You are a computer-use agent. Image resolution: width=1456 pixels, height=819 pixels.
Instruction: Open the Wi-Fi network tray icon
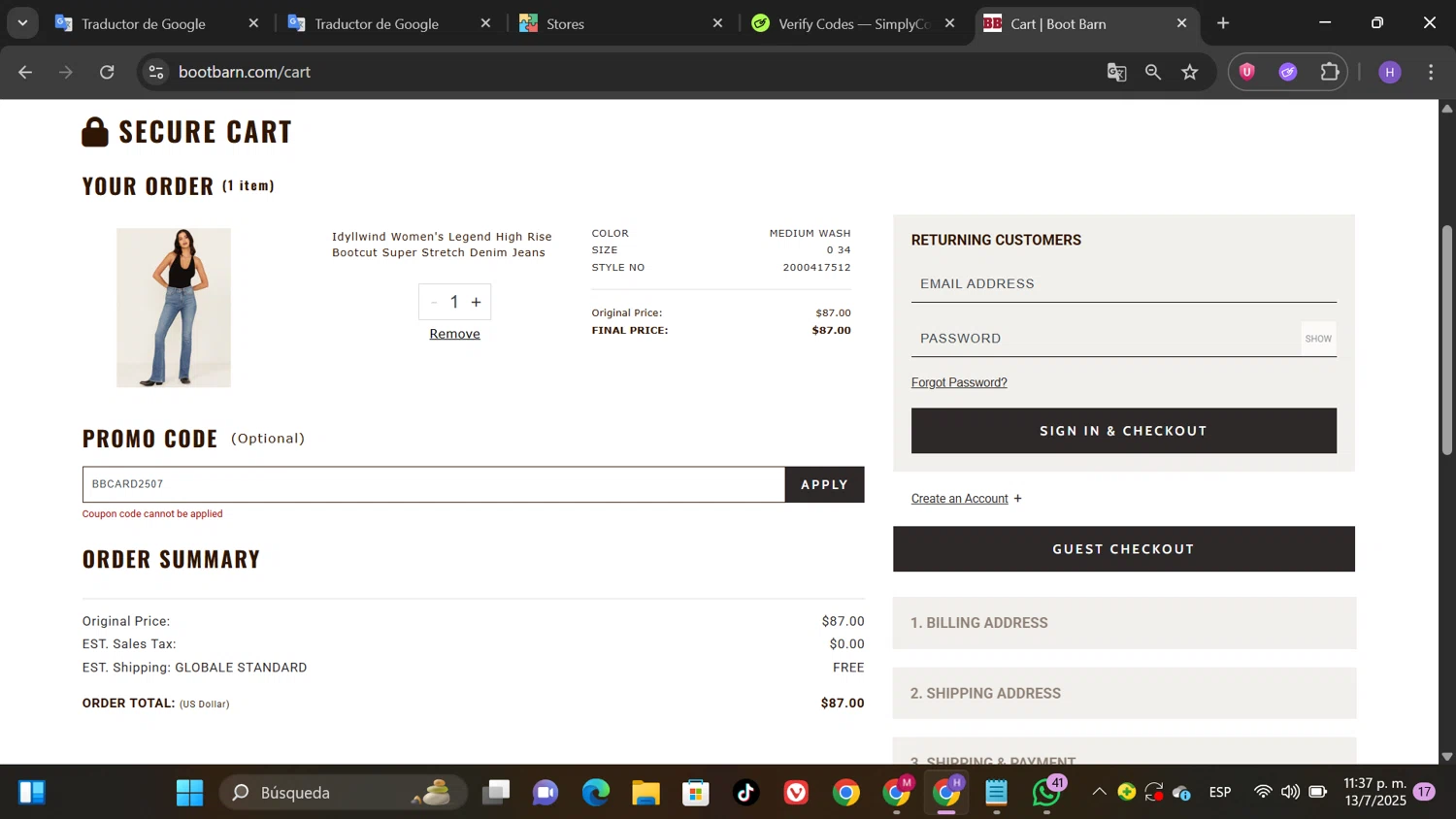[x=1263, y=793]
